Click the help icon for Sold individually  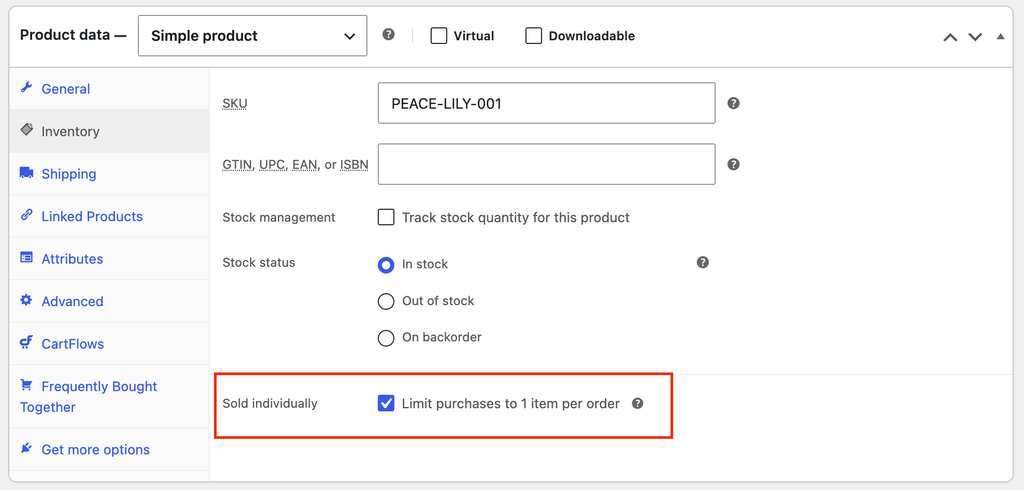638,404
